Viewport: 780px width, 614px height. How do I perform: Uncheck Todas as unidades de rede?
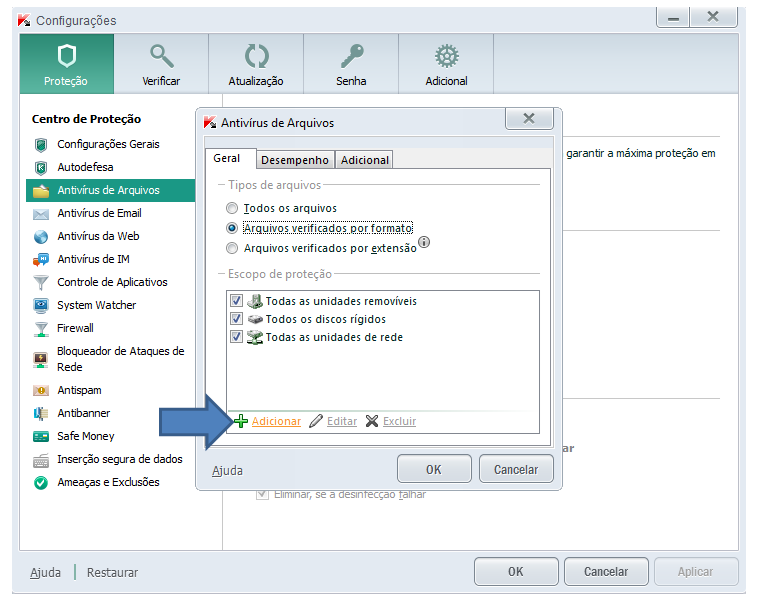(x=236, y=336)
